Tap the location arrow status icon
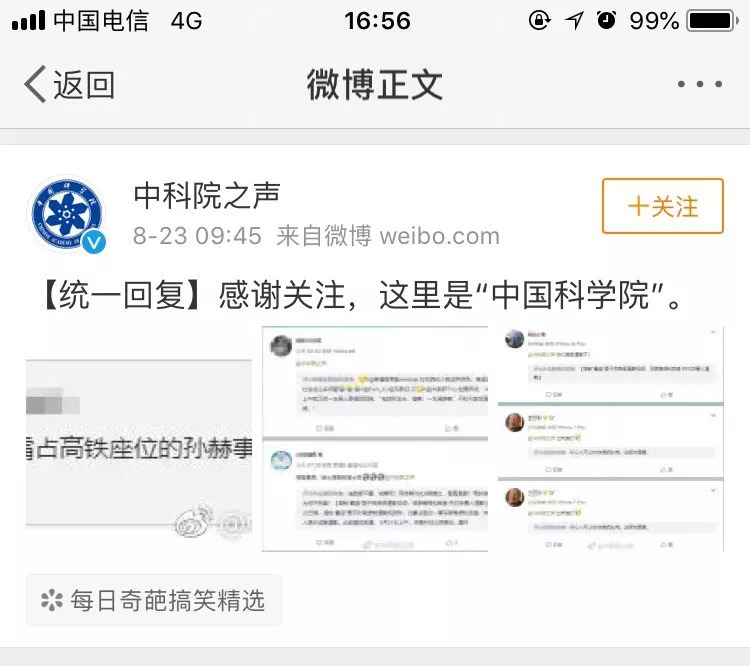Image resolution: width=750 pixels, height=666 pixels. (x=574, y=21)
